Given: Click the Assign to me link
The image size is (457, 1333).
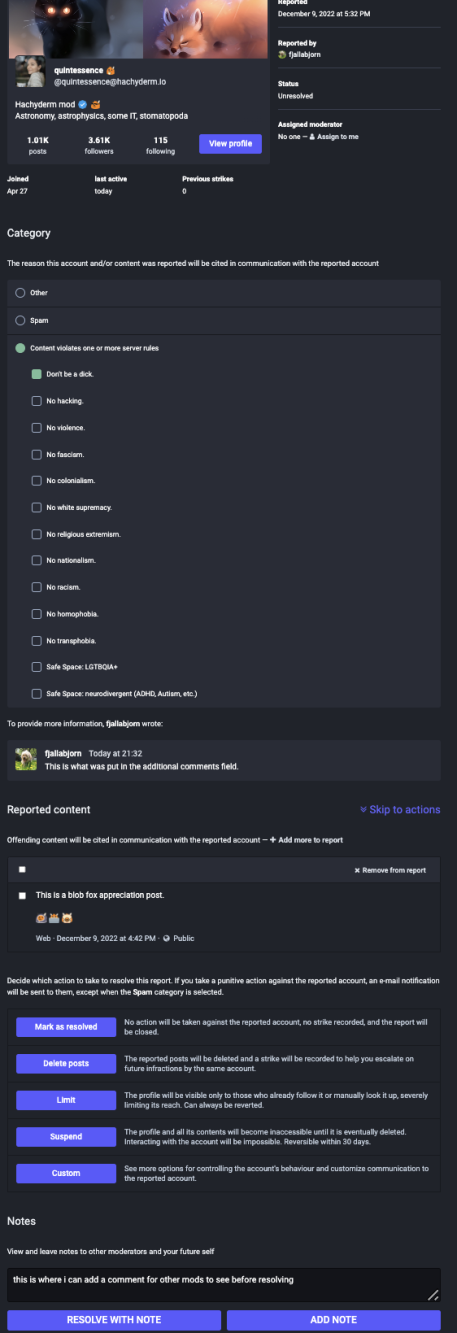Looking at the screenshot, I should (x=337, y=135).
